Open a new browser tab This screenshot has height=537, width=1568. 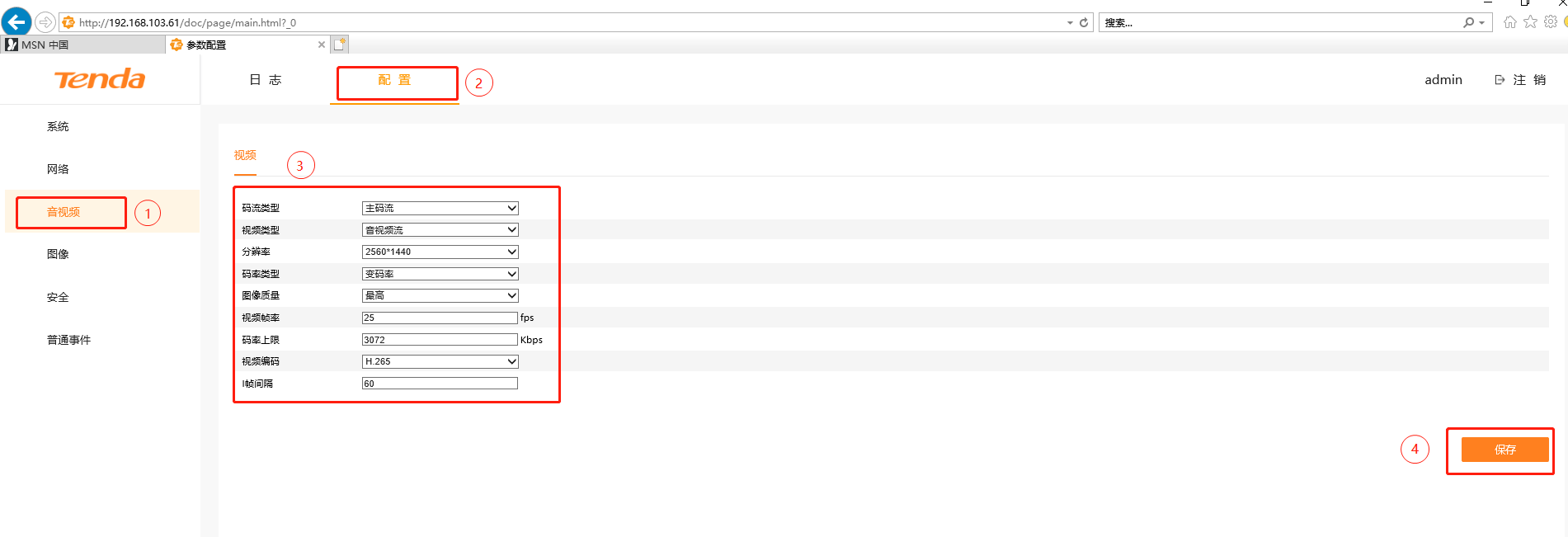click(340, 45)
